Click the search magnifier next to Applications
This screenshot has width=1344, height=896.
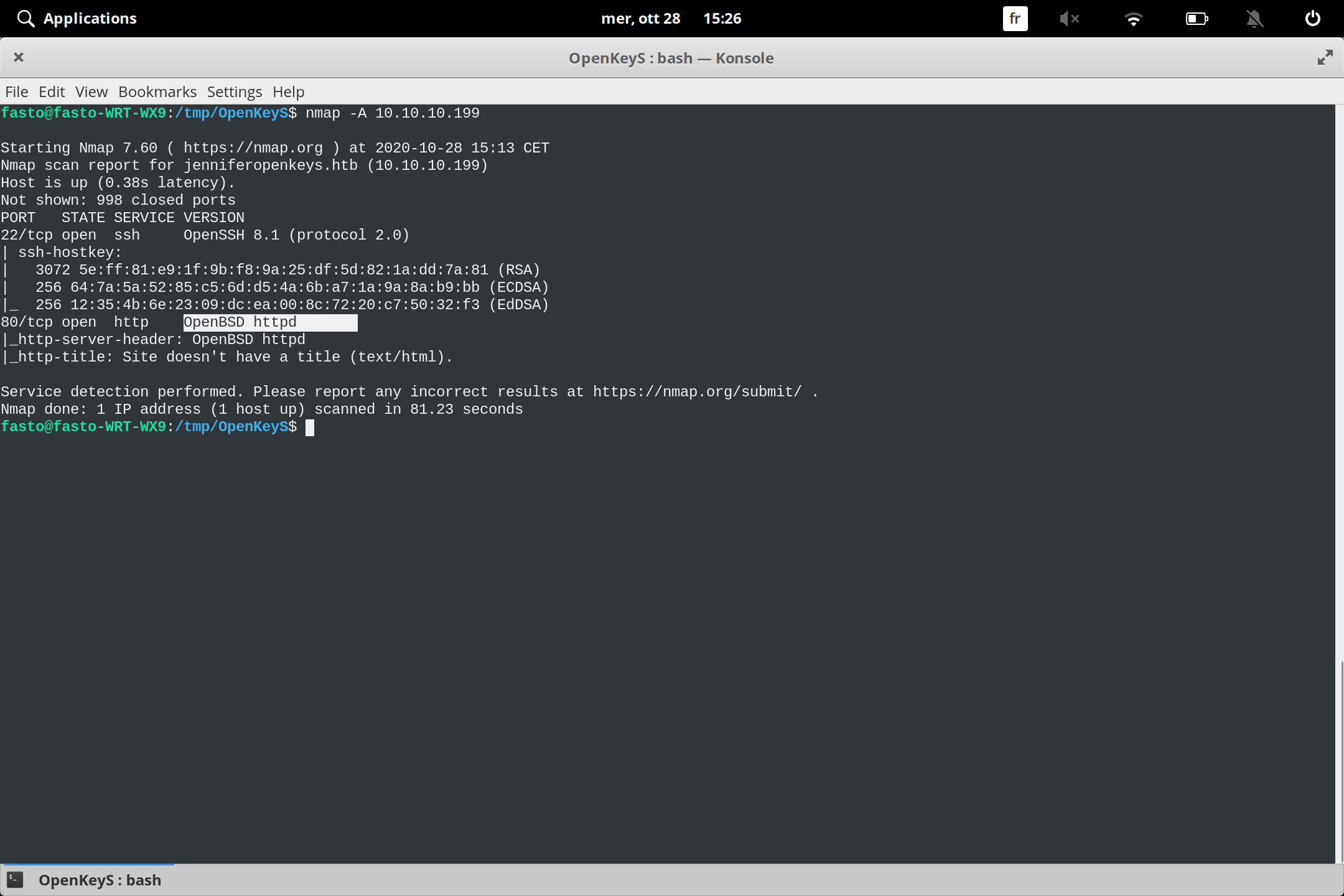(x=26, y=18)
